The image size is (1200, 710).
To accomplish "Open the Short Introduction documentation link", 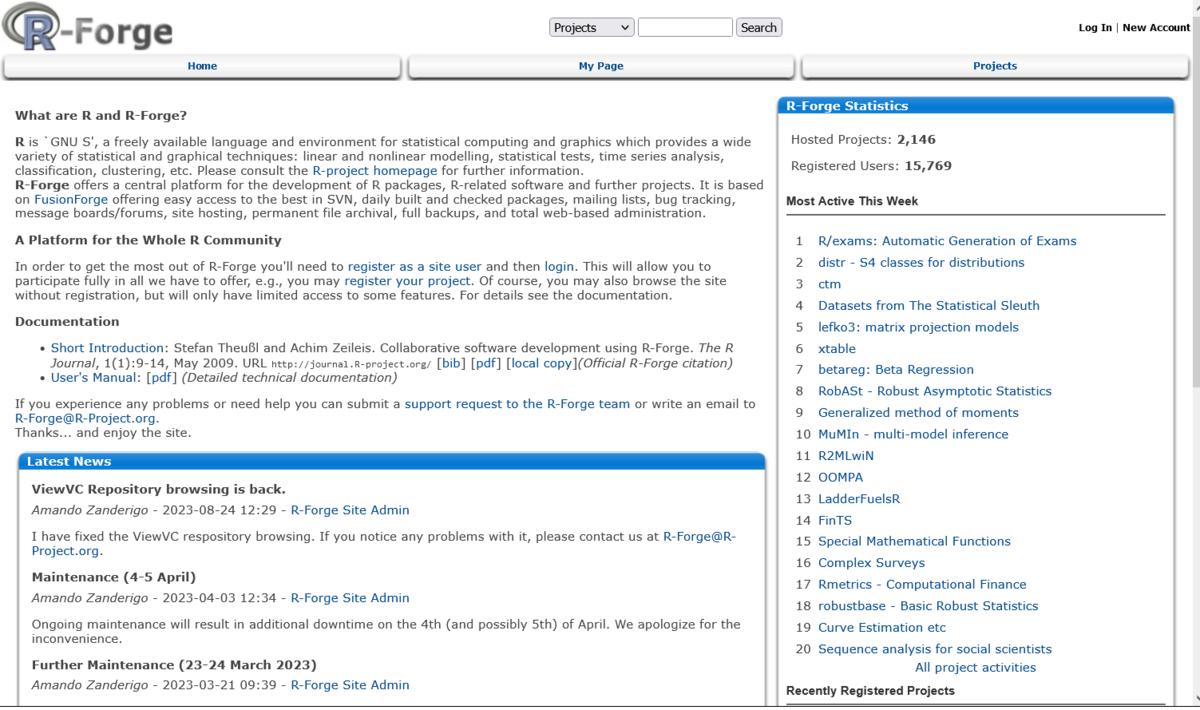I will (106, 348).
